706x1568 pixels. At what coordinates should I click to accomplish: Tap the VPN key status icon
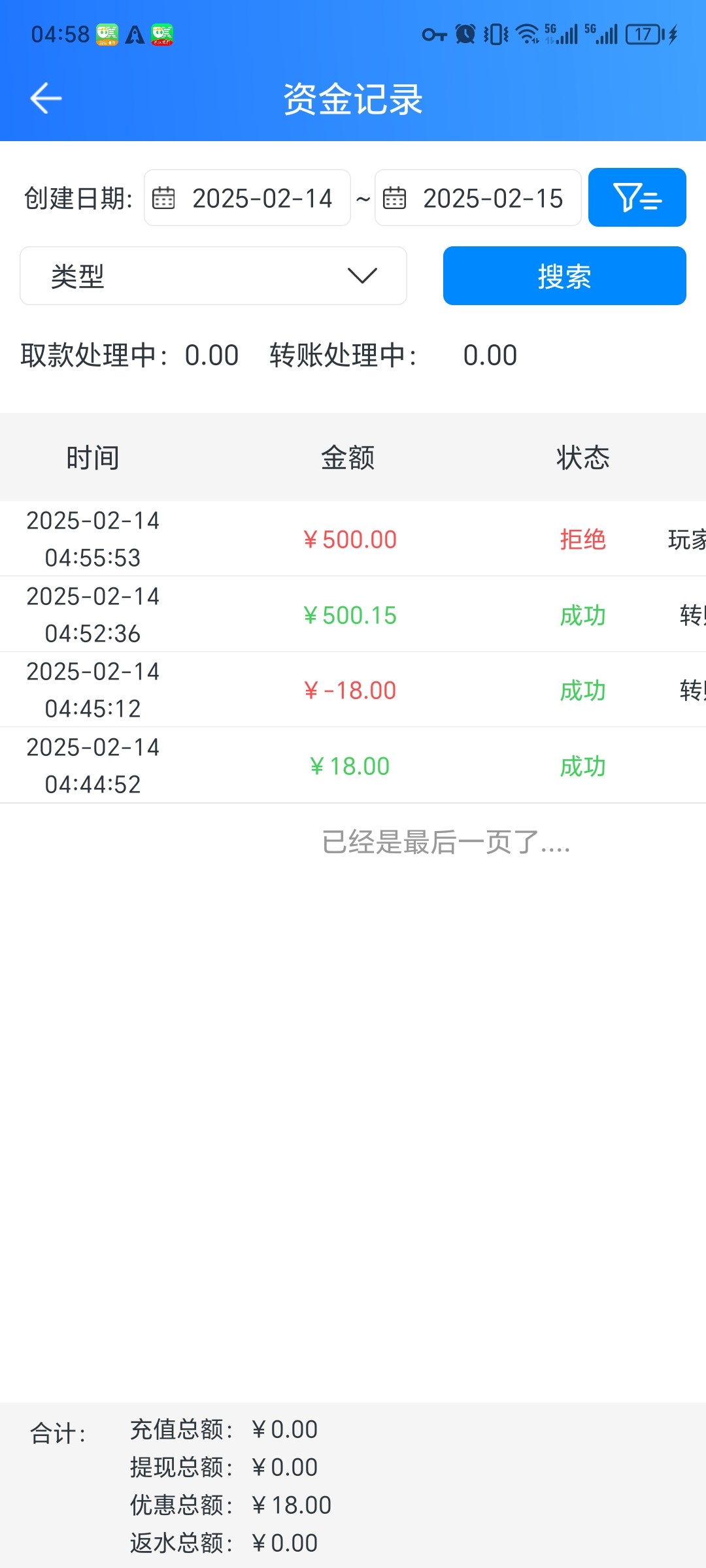[x=433, y=34]
